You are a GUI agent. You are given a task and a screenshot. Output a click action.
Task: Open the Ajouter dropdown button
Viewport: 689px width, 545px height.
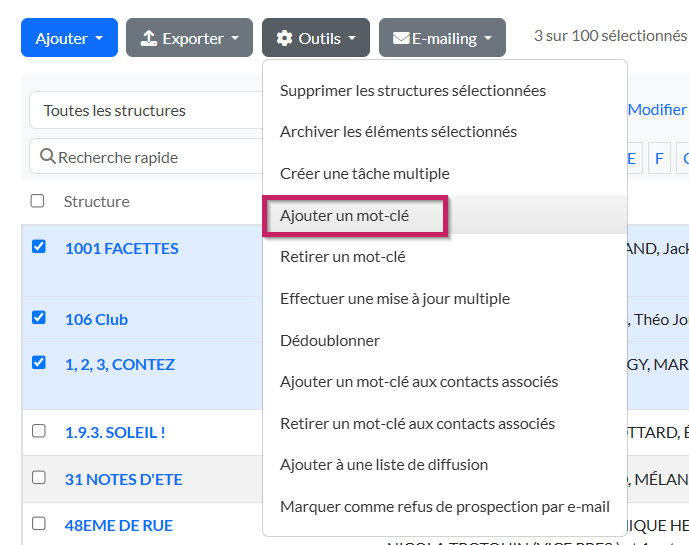69,38
